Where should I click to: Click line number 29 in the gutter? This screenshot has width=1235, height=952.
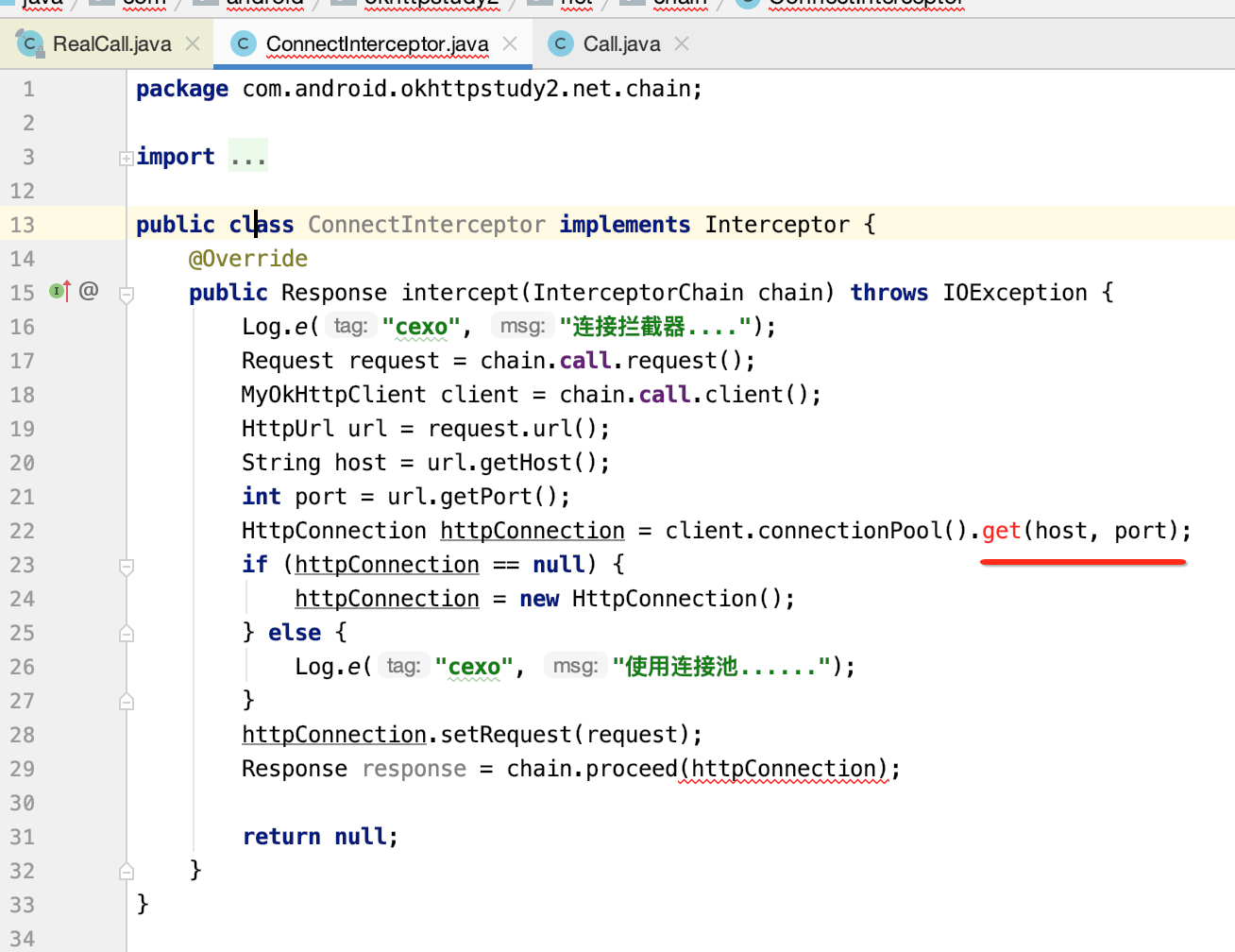coord(23,769)
